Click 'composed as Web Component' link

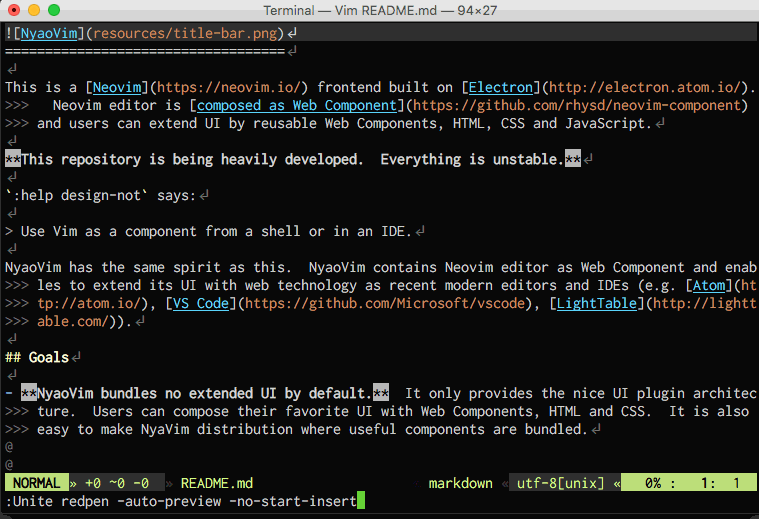[297, 106]
